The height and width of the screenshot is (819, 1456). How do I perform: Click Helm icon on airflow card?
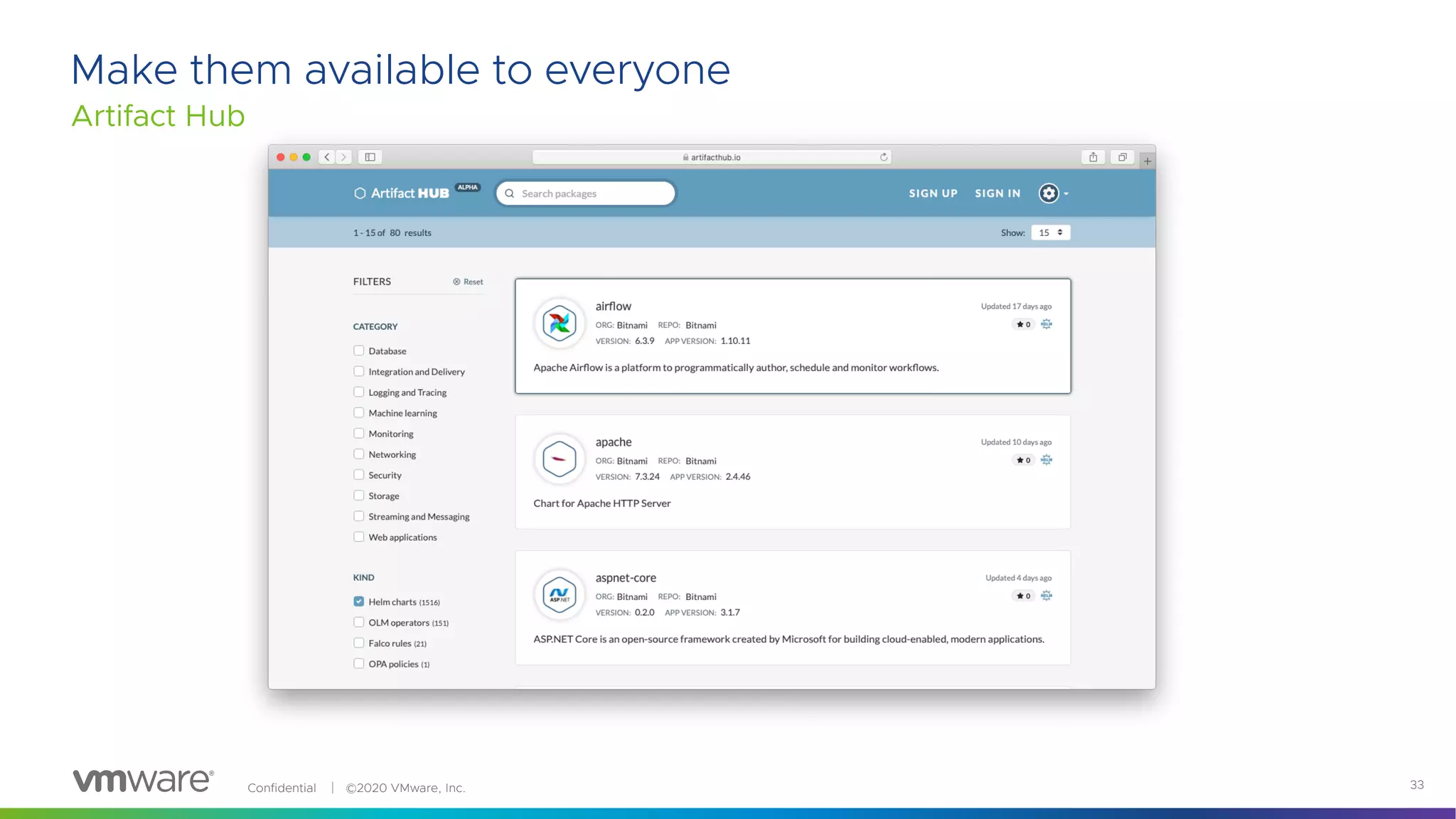[x=1046, y=324]
